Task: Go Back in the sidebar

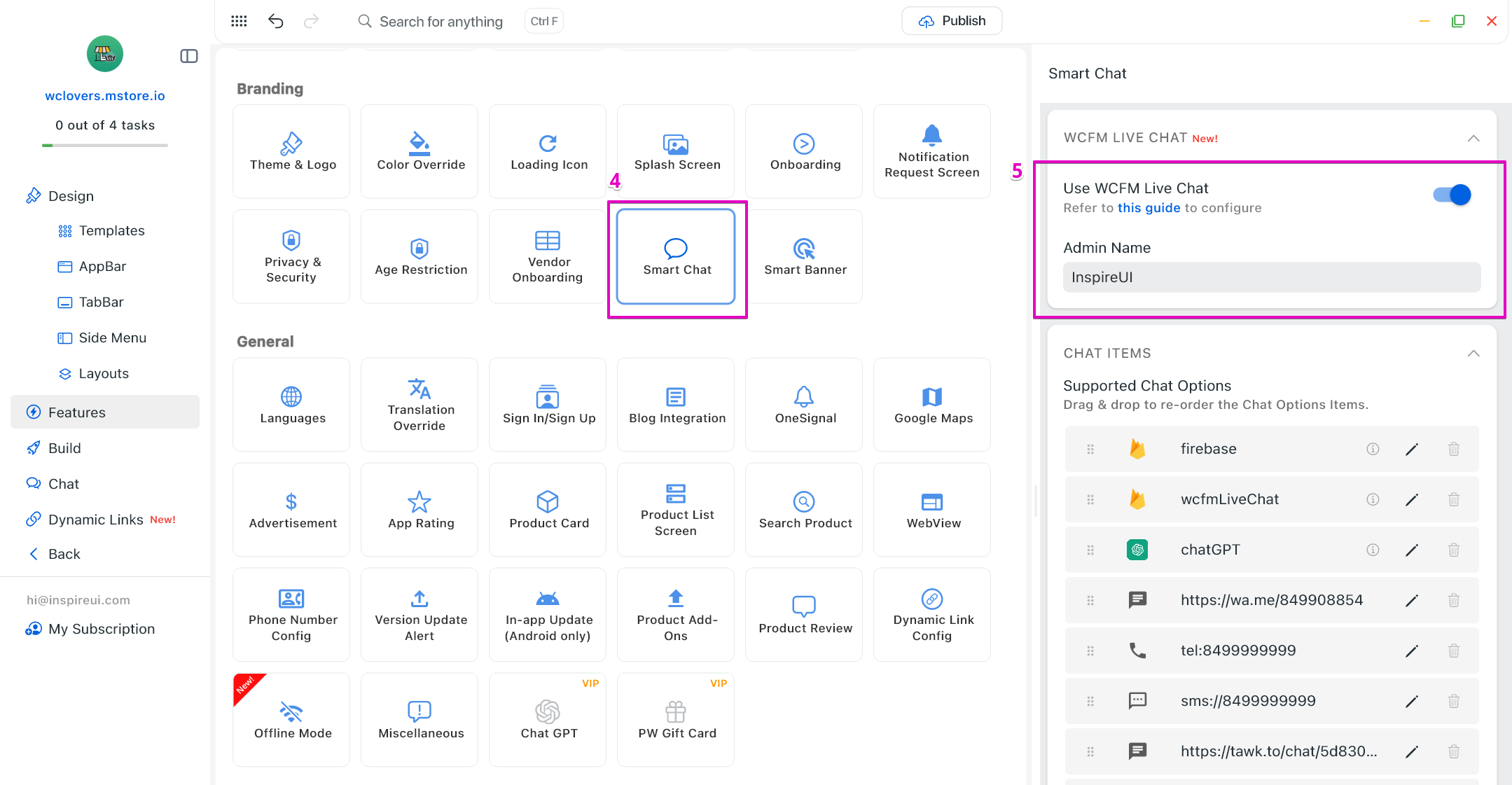Action: click(64, 554)
